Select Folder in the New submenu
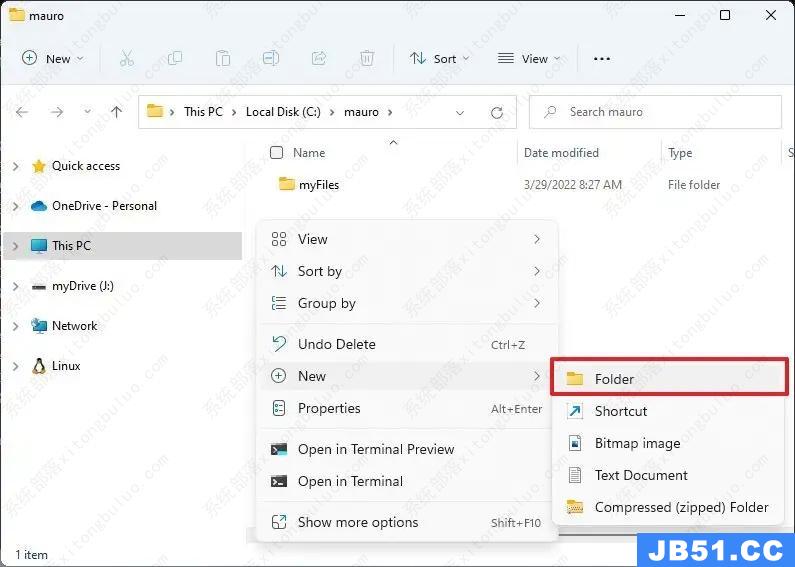Image resolution: width=795 pixels, height=567 pixels. [614, 379]
